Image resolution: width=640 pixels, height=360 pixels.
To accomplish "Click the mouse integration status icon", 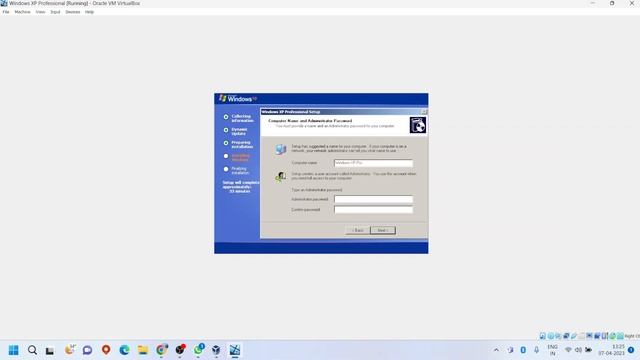I will tap(613, 336).
